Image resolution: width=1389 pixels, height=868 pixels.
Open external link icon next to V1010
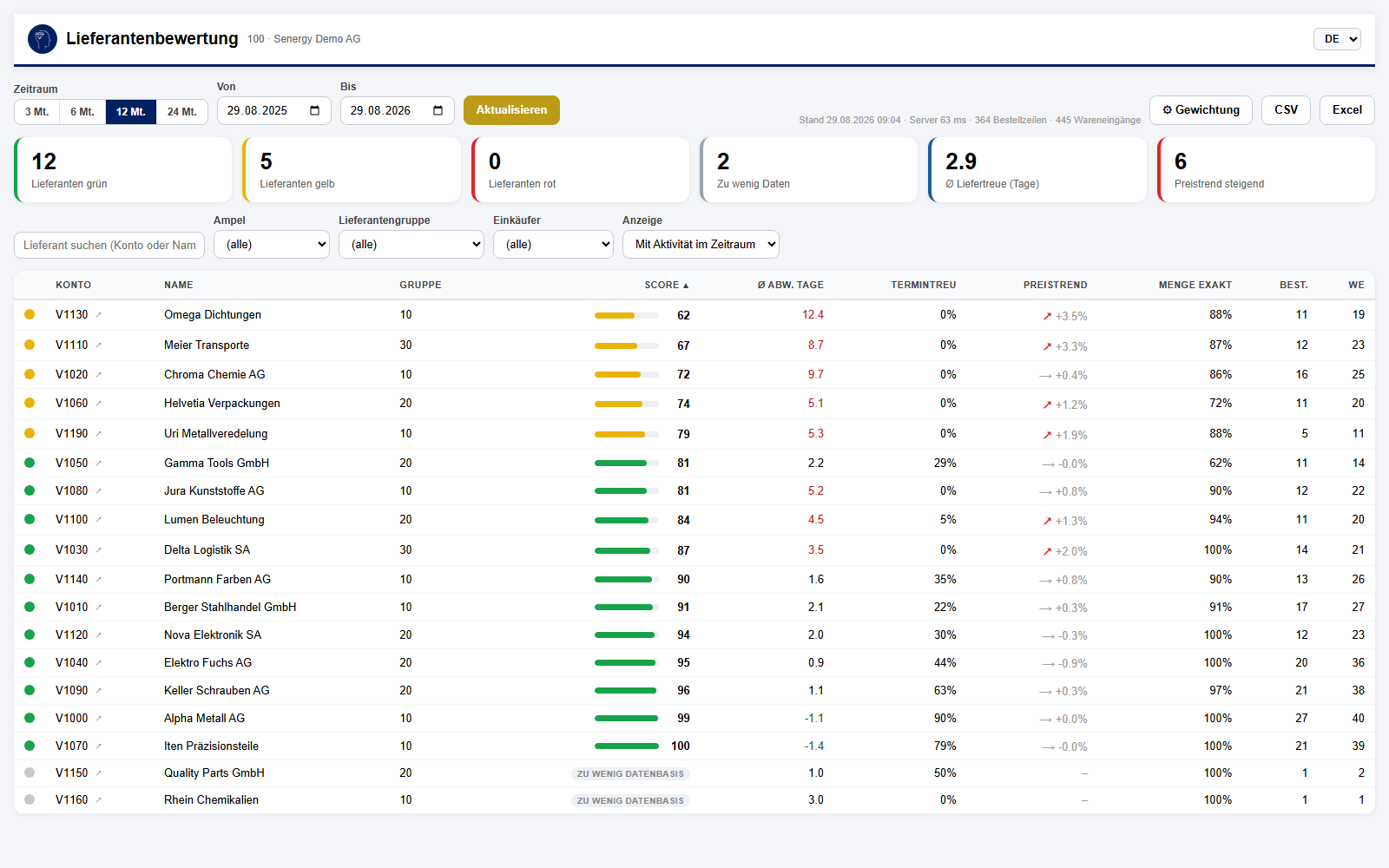pyautogui.click(x=99, y=608)
